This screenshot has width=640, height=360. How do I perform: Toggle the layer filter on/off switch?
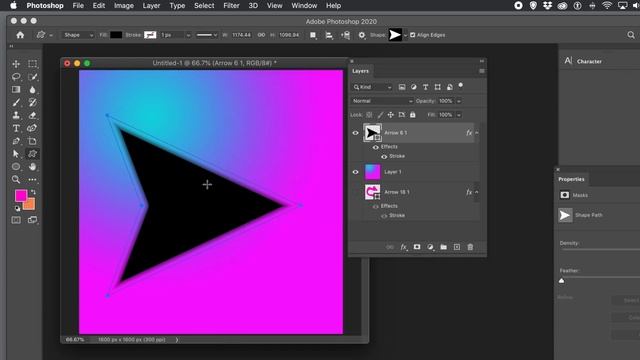point(461,85)
